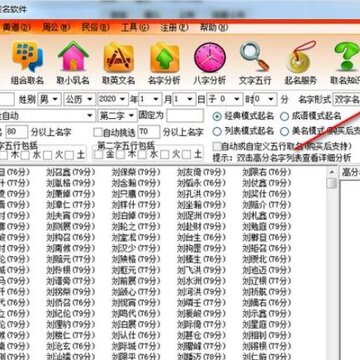Select name 刘白展(79分) in list
This screenshot has height=360, width=360.
click(x=136, y=325)
